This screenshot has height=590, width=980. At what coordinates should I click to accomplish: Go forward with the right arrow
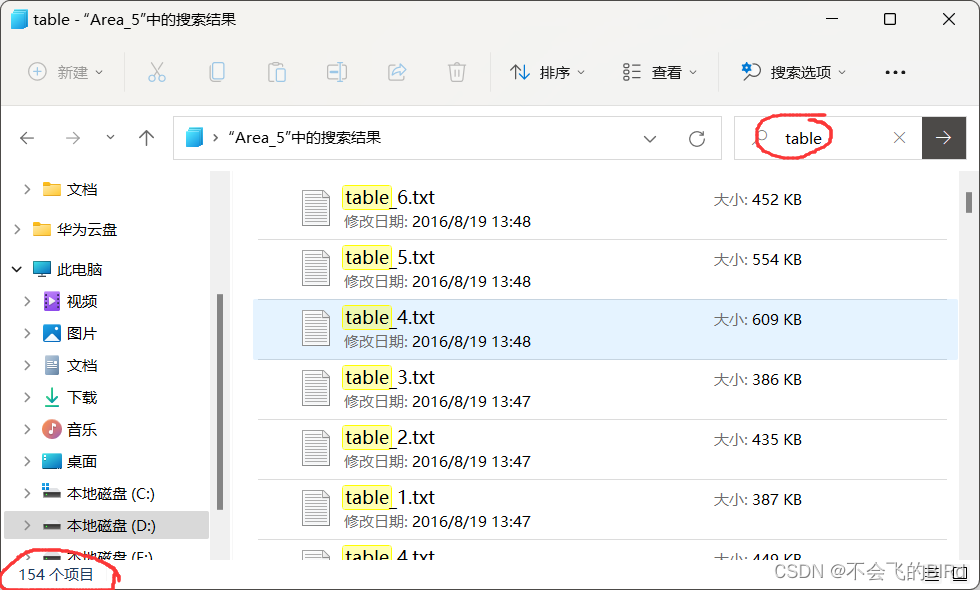[73, 138]
